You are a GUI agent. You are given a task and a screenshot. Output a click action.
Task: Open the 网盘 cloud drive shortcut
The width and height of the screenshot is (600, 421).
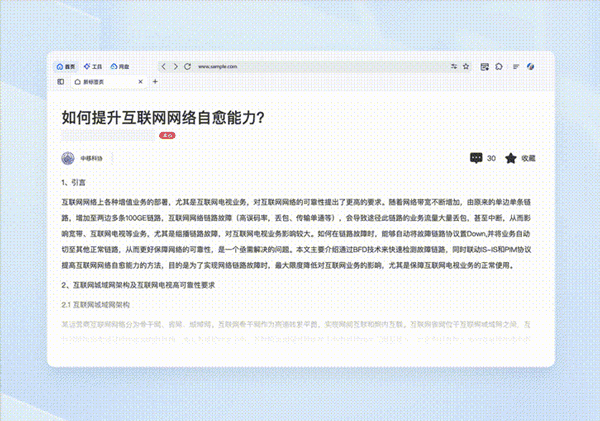click(x=119, y=66)
